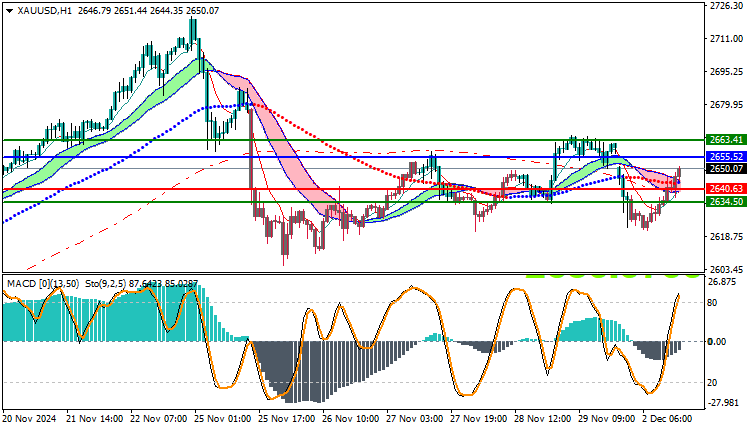Click the 29 Nov 09:00 time axis label

(607, 419)
